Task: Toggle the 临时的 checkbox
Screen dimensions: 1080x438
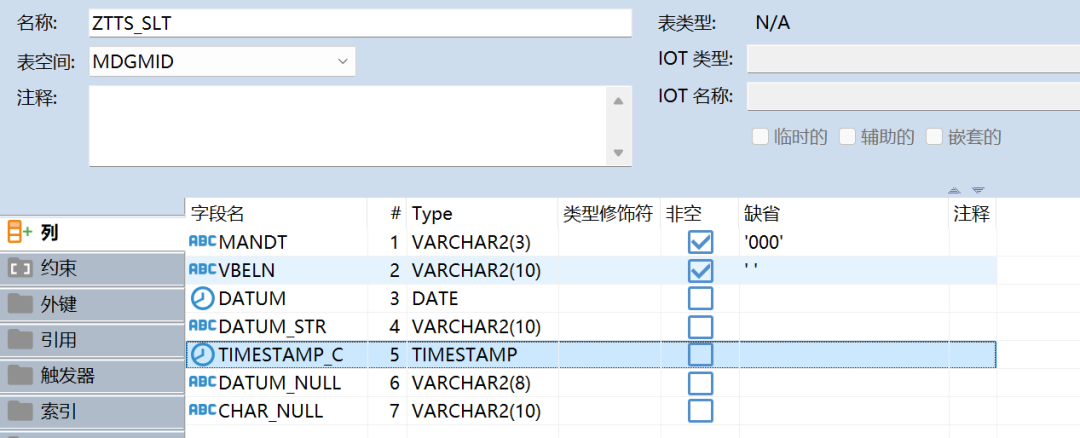Action: point(760,136)
